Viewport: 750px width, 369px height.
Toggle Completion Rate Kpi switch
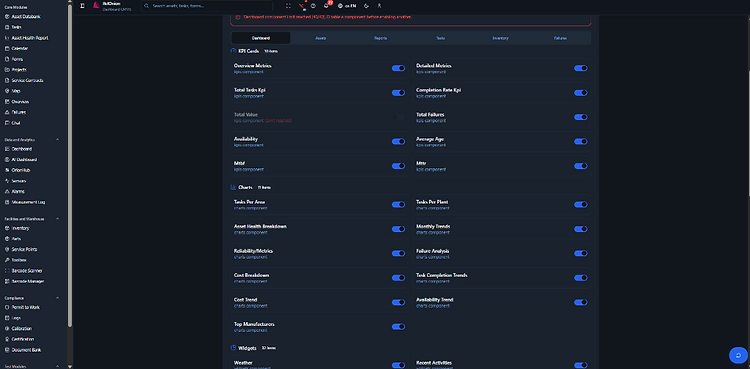(581, 93)
